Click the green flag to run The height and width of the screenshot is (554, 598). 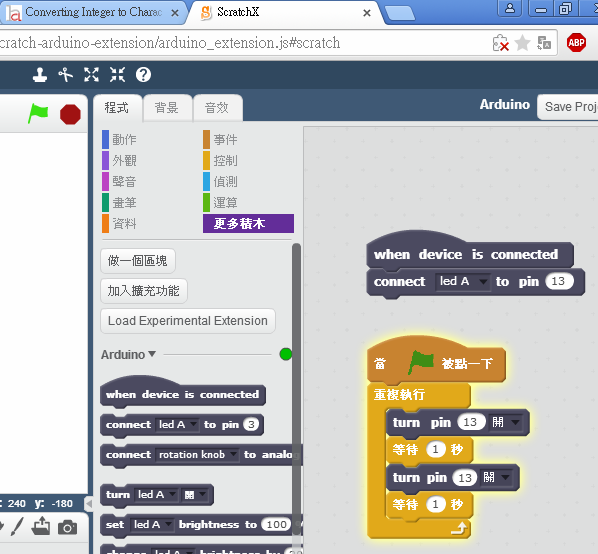[38, 113]
